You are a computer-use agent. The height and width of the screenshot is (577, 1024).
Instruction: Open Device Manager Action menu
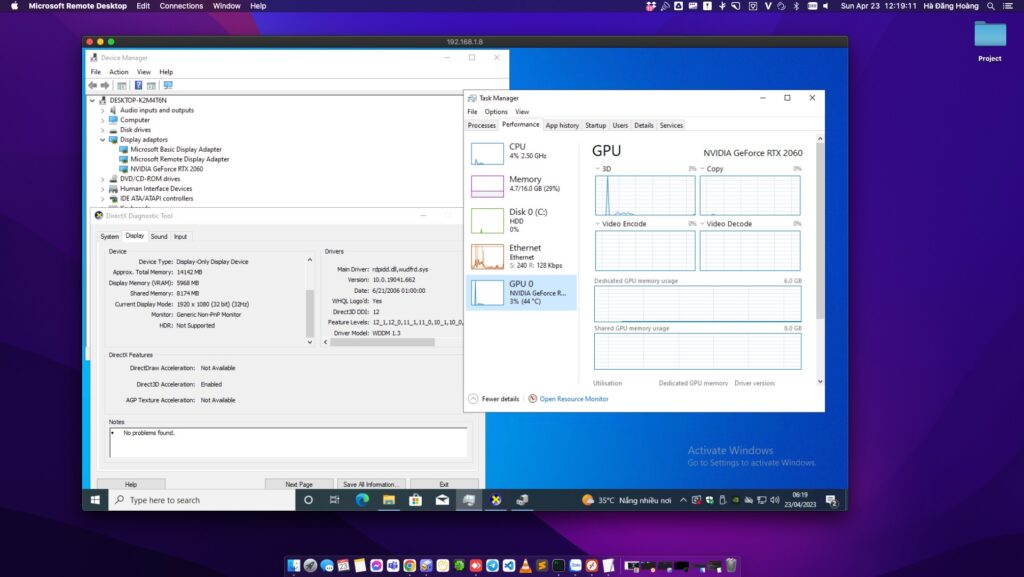[118, 72]
